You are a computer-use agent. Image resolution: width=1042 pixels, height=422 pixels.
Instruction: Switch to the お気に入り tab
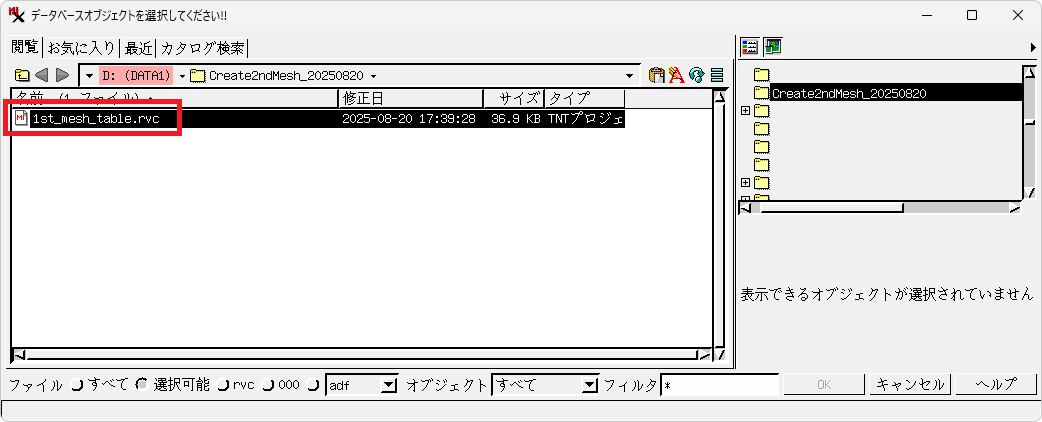(82, 48)
